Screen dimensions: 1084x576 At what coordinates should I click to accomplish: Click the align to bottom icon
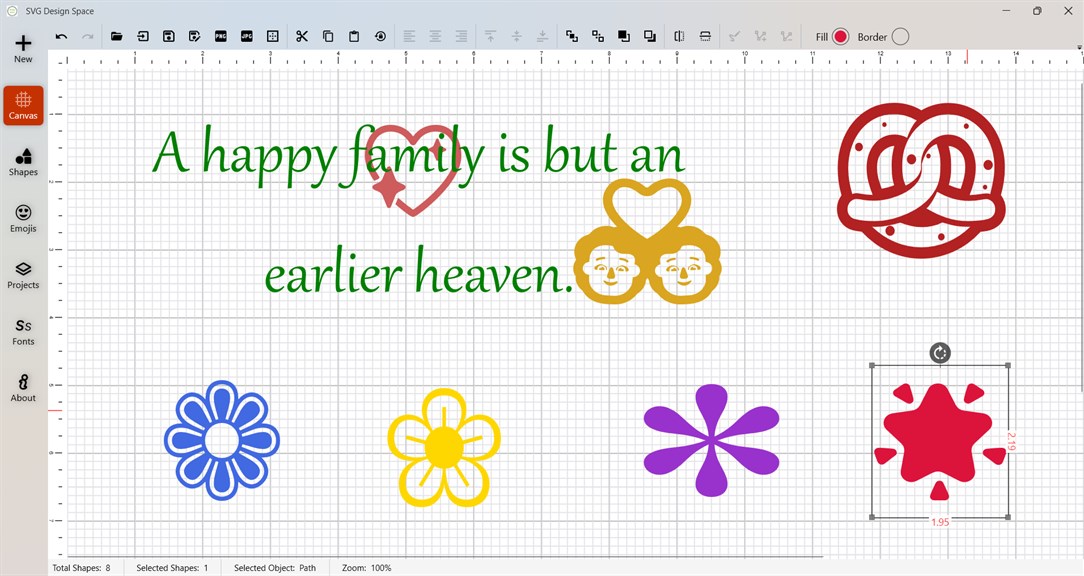click(543, 37)
